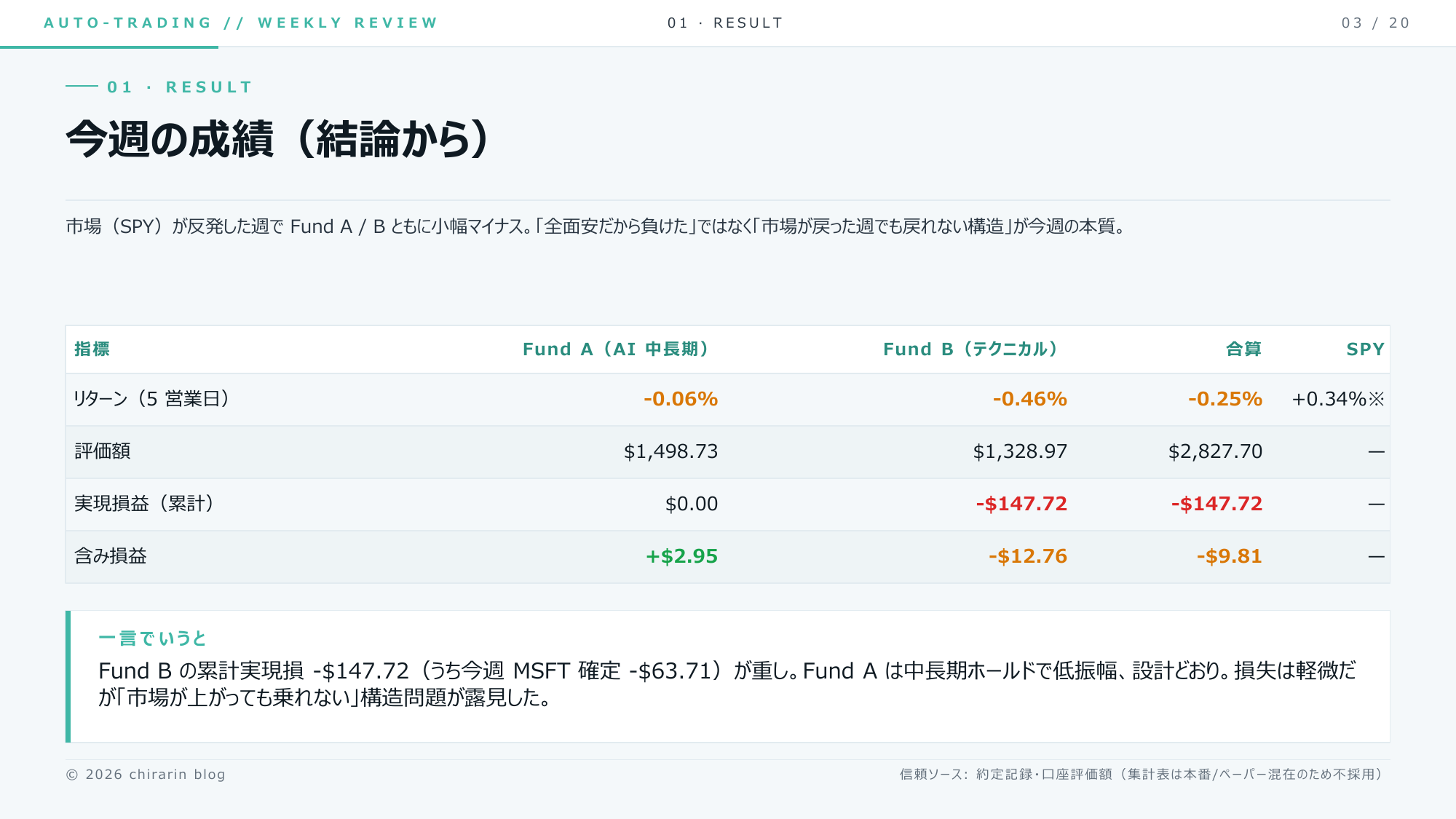
Task: Click the combined return value -0.25%
Action: [x=1225, y=399]
